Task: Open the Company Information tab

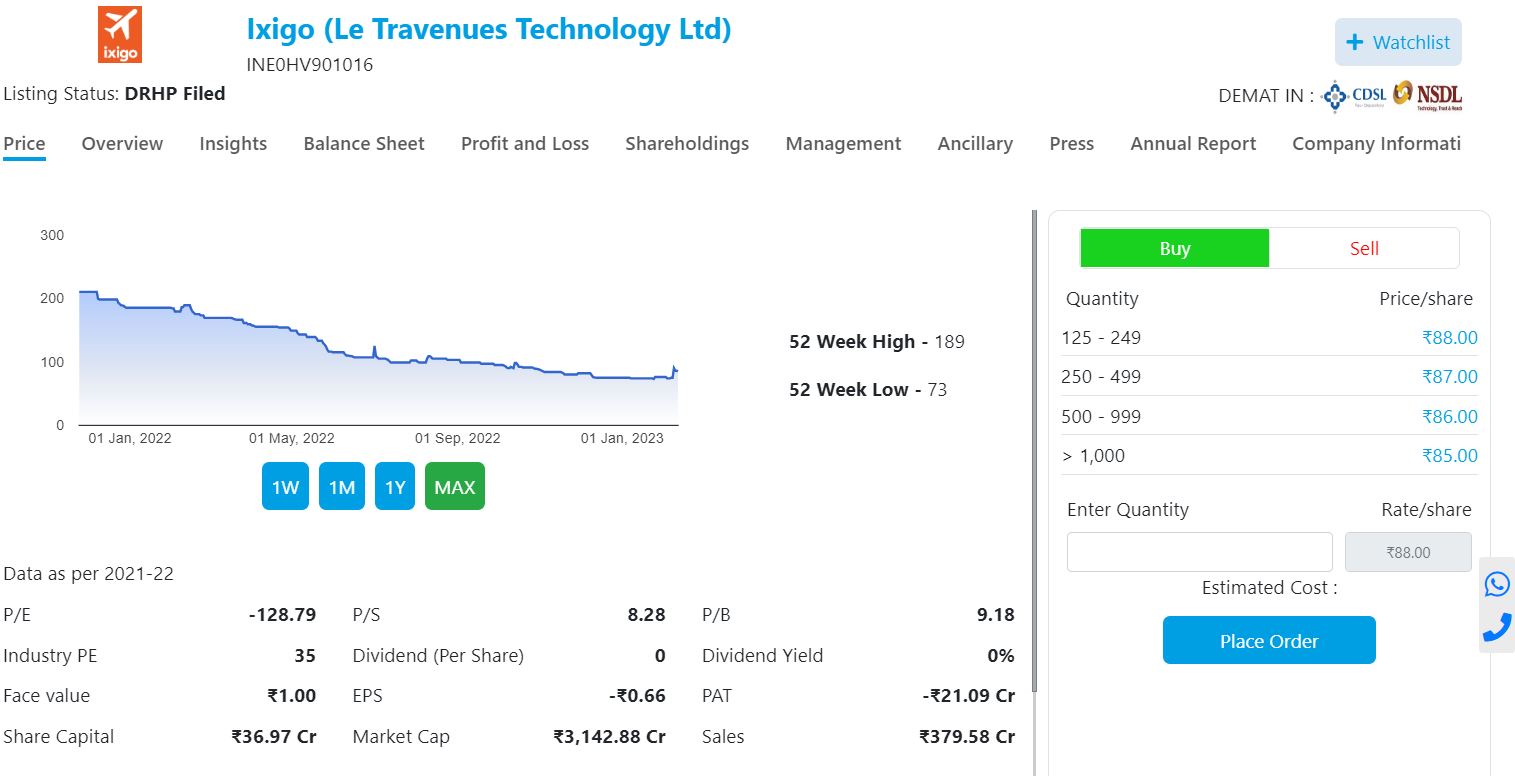Action: coord(1376,144)
